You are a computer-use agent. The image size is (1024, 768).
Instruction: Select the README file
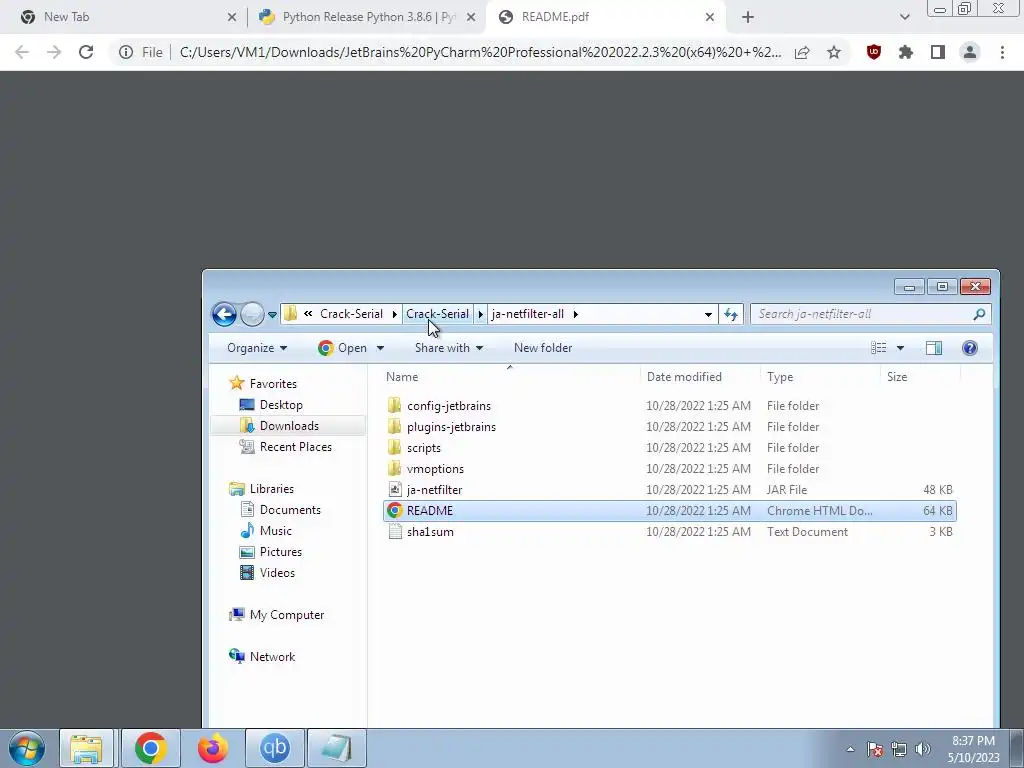[670, 511]
